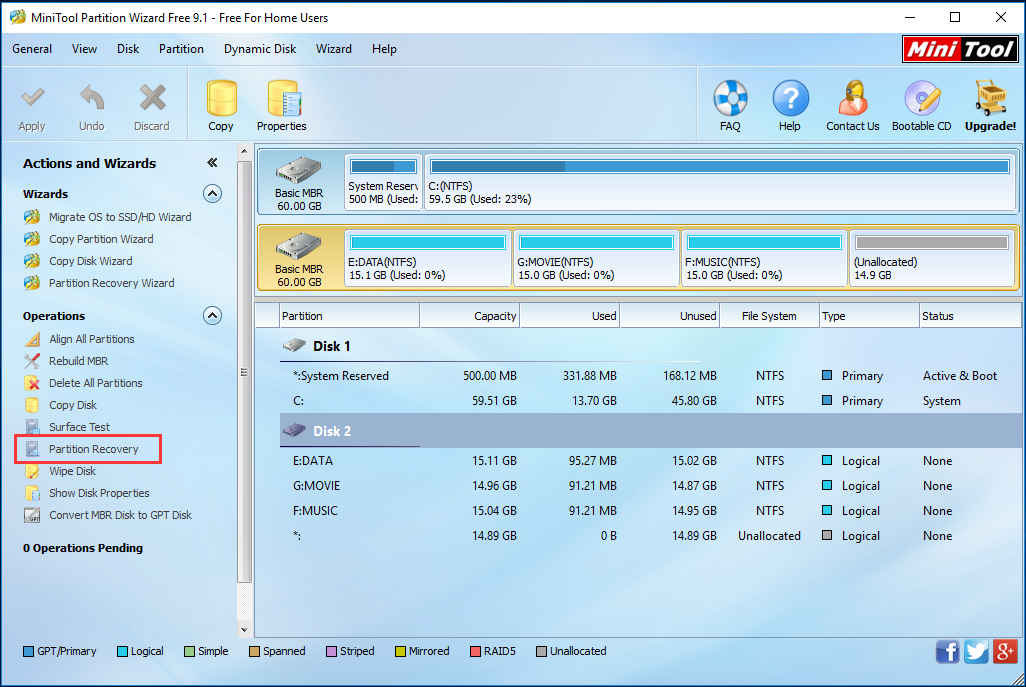
Task: Open the Wizard menu
Action: coord(334,49)
